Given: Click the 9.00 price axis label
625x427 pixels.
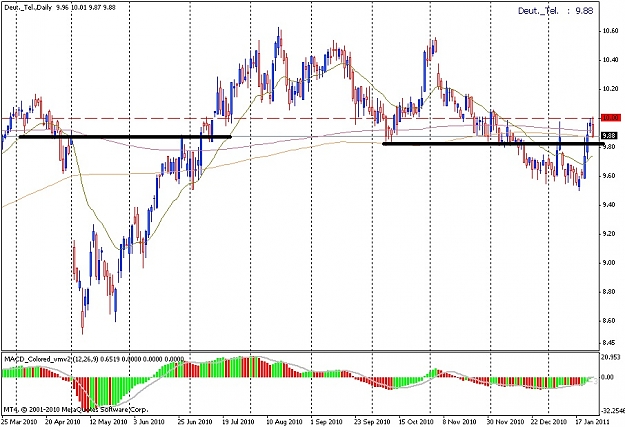Looking at the screenshot, I should point(611,263).
